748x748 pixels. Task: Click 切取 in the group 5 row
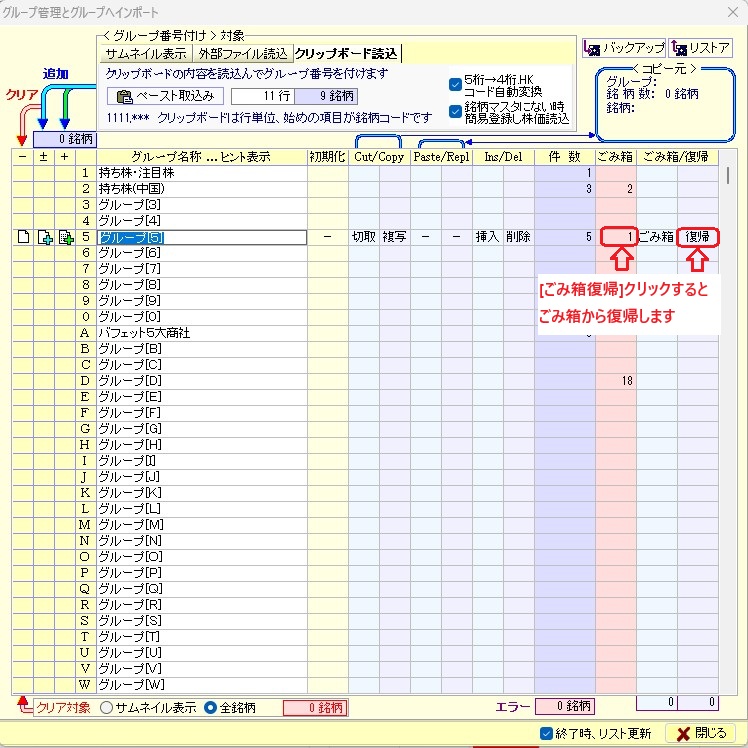click(x=363, y=238)
